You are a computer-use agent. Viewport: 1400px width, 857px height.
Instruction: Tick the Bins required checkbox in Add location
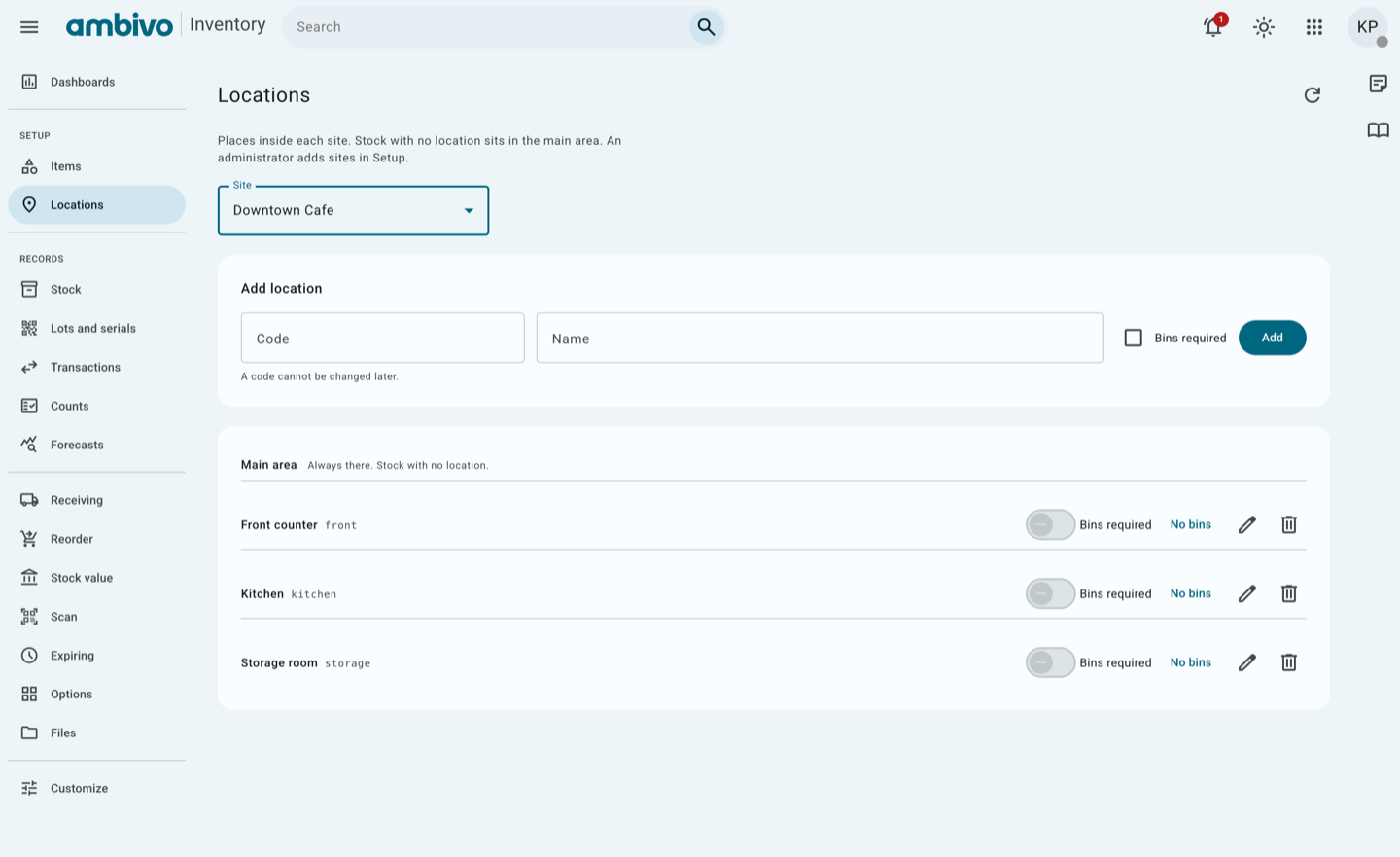pyautogui.click(x=1134, y=339)
